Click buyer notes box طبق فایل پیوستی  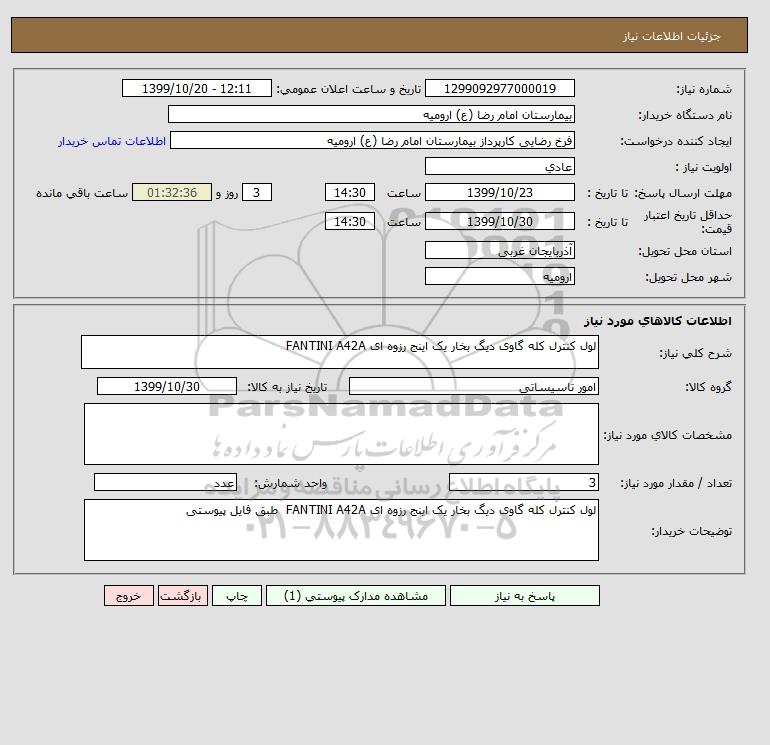[341, 530]
